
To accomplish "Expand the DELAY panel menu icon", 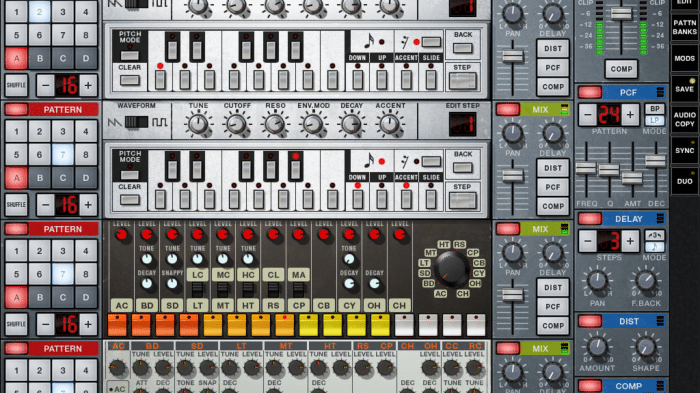I will [660, 219].
